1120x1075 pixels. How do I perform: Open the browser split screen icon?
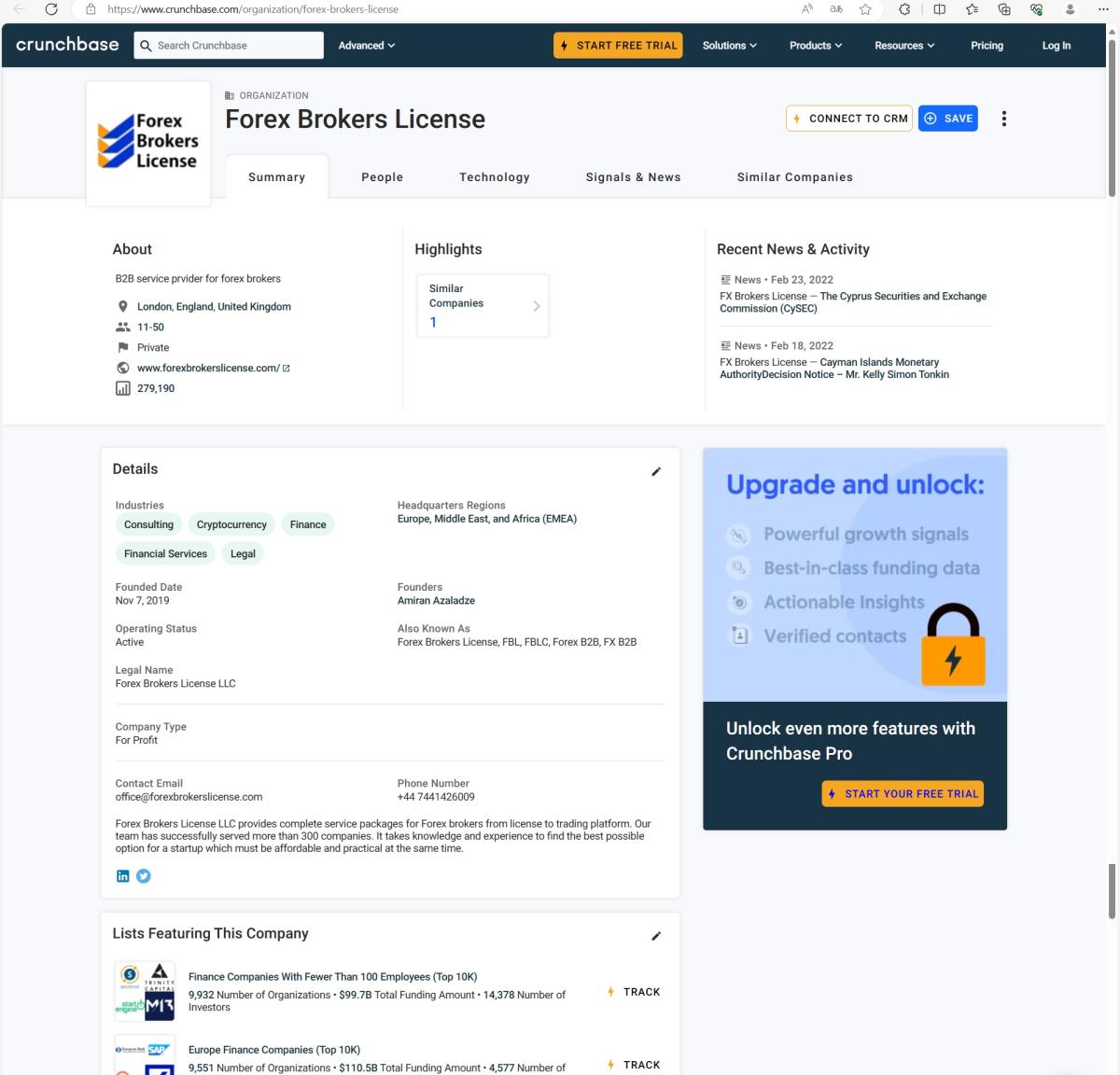[x=940, y=9]
